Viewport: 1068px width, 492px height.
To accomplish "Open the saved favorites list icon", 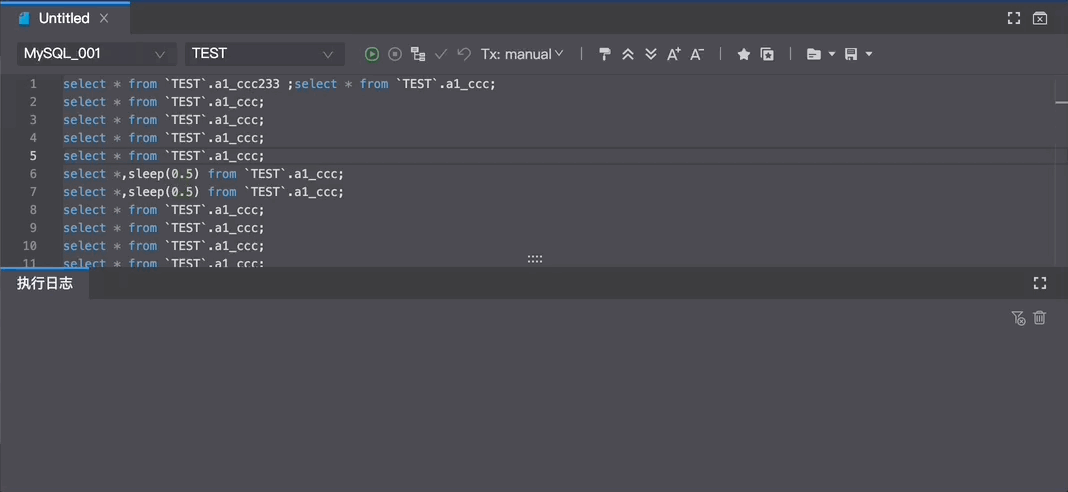I will (767, 55).
